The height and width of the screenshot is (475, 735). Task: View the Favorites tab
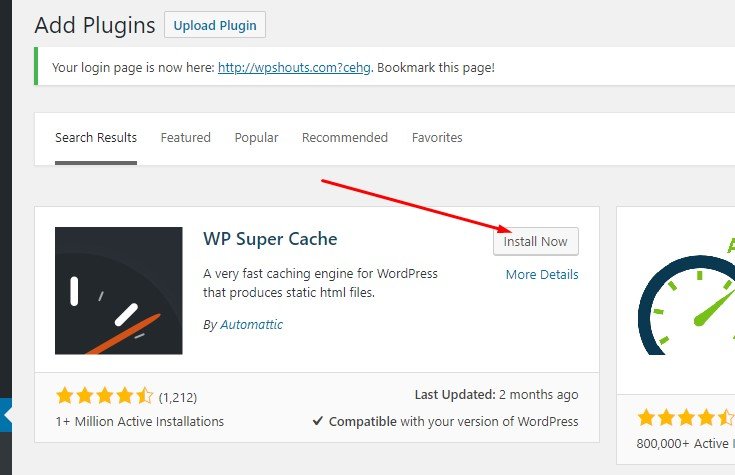point(437,138)
